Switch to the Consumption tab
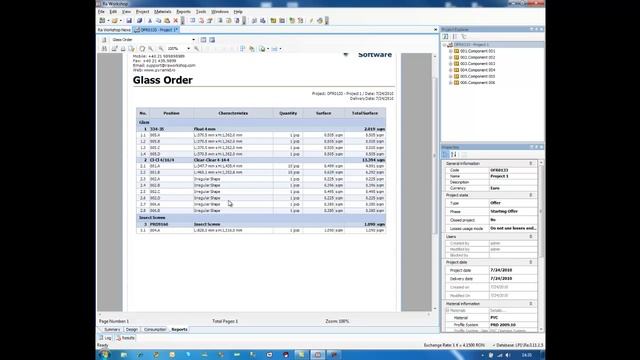The height and width of the screenshot is (360, 640). point(155,329)
